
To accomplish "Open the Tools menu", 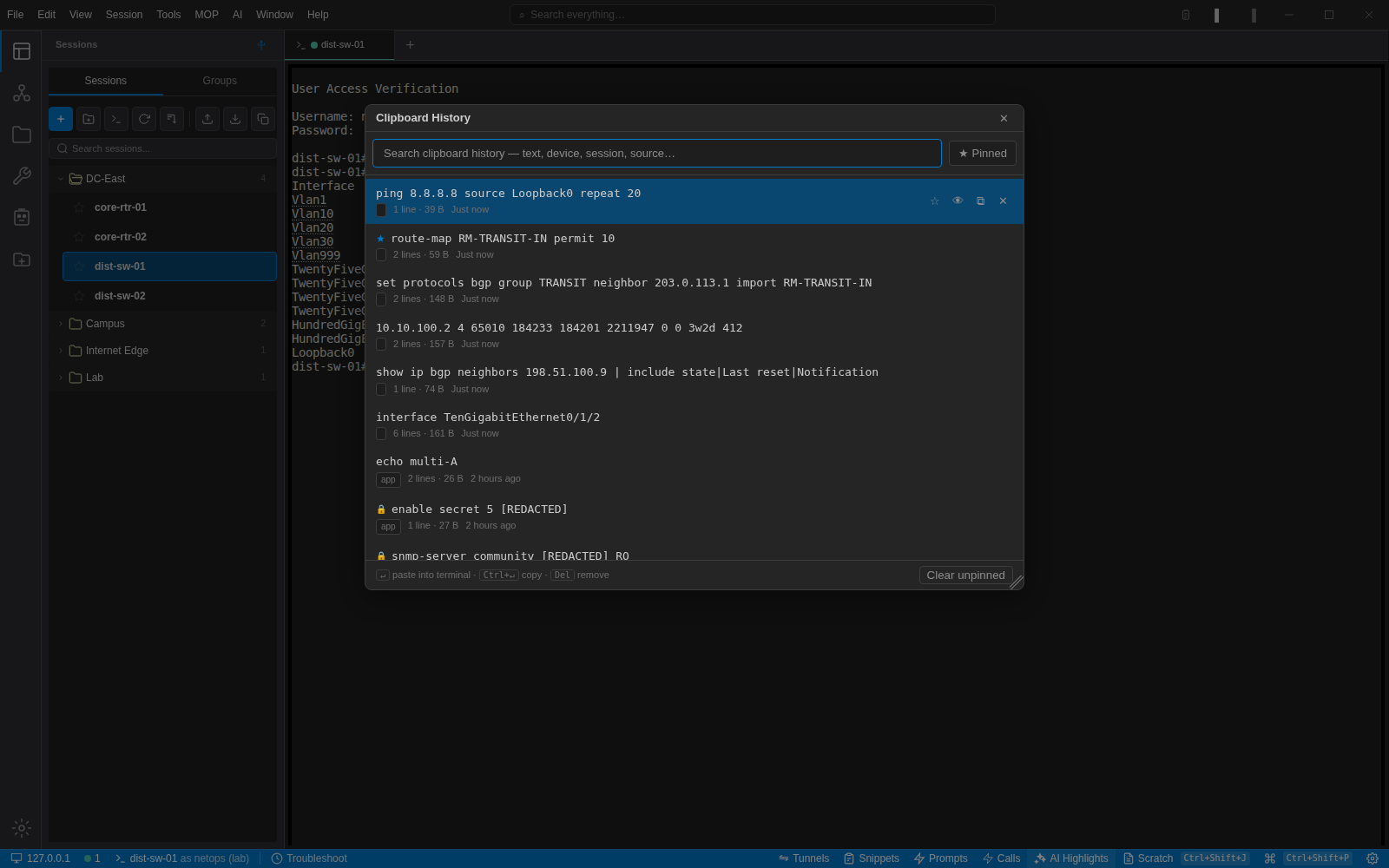I will pos(168,15).
